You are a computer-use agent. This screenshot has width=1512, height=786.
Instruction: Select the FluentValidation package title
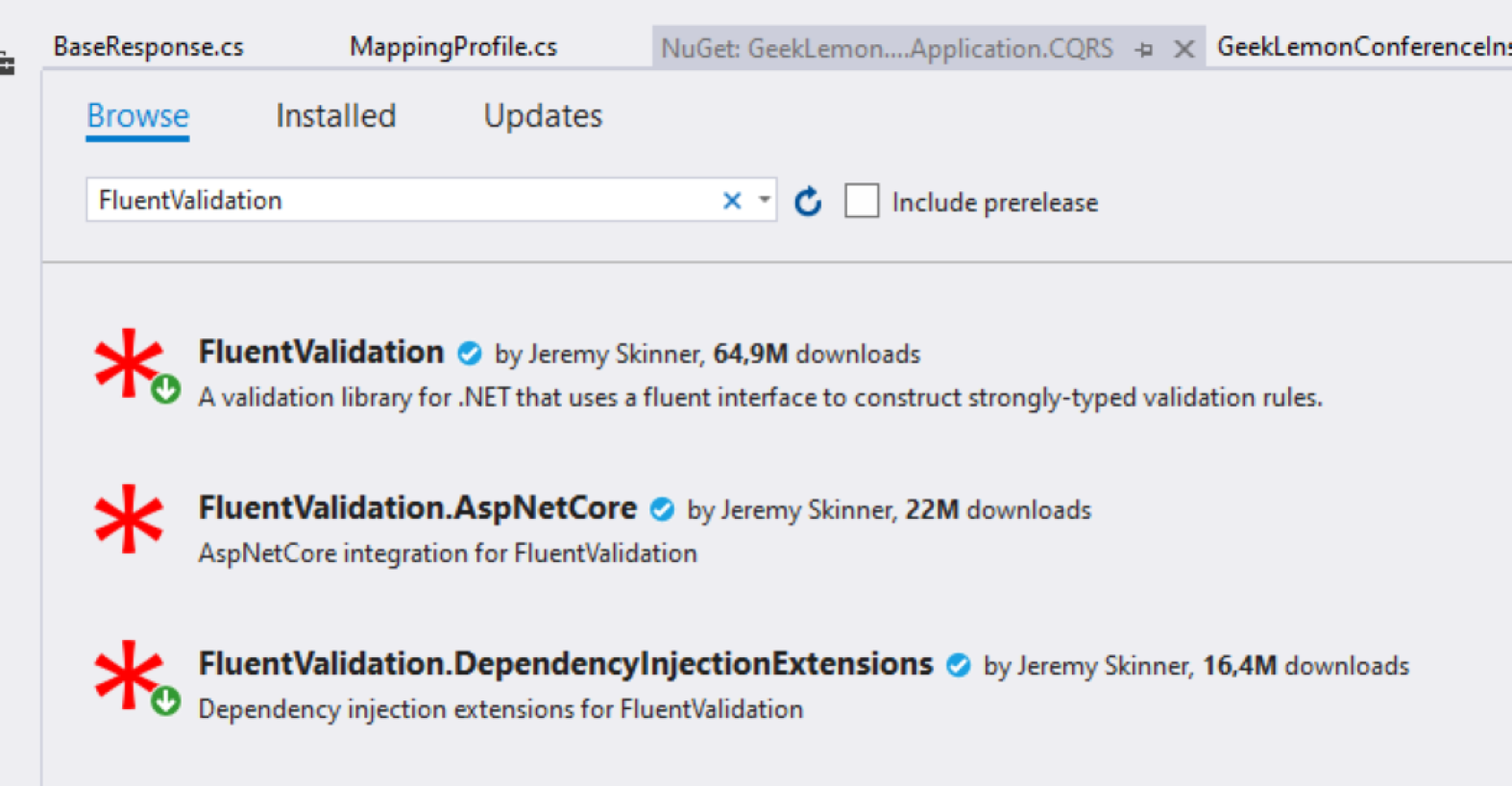[322, 353]
